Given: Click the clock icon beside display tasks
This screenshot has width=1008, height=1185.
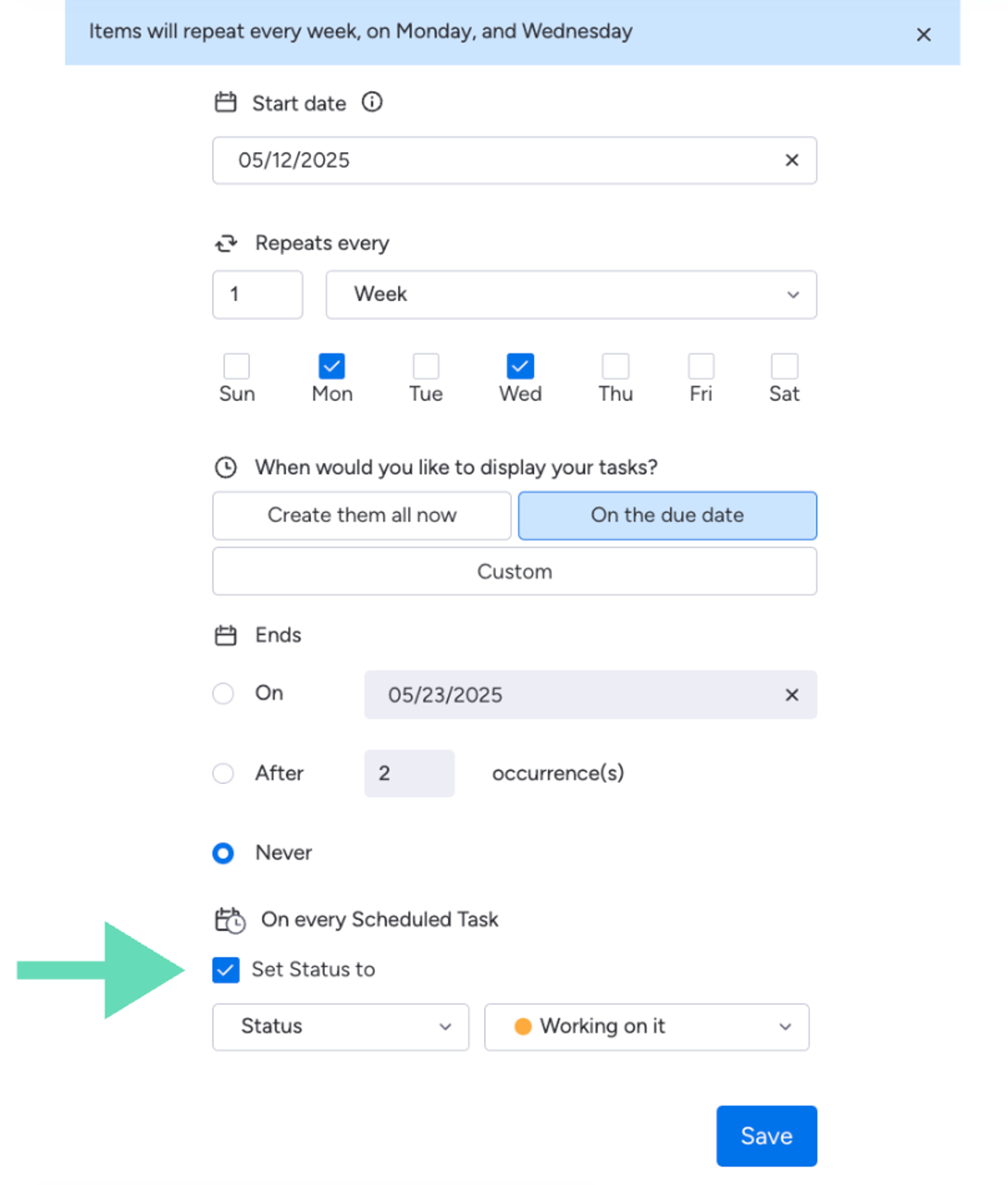Looking at the screenshot, I should (226, 467).
